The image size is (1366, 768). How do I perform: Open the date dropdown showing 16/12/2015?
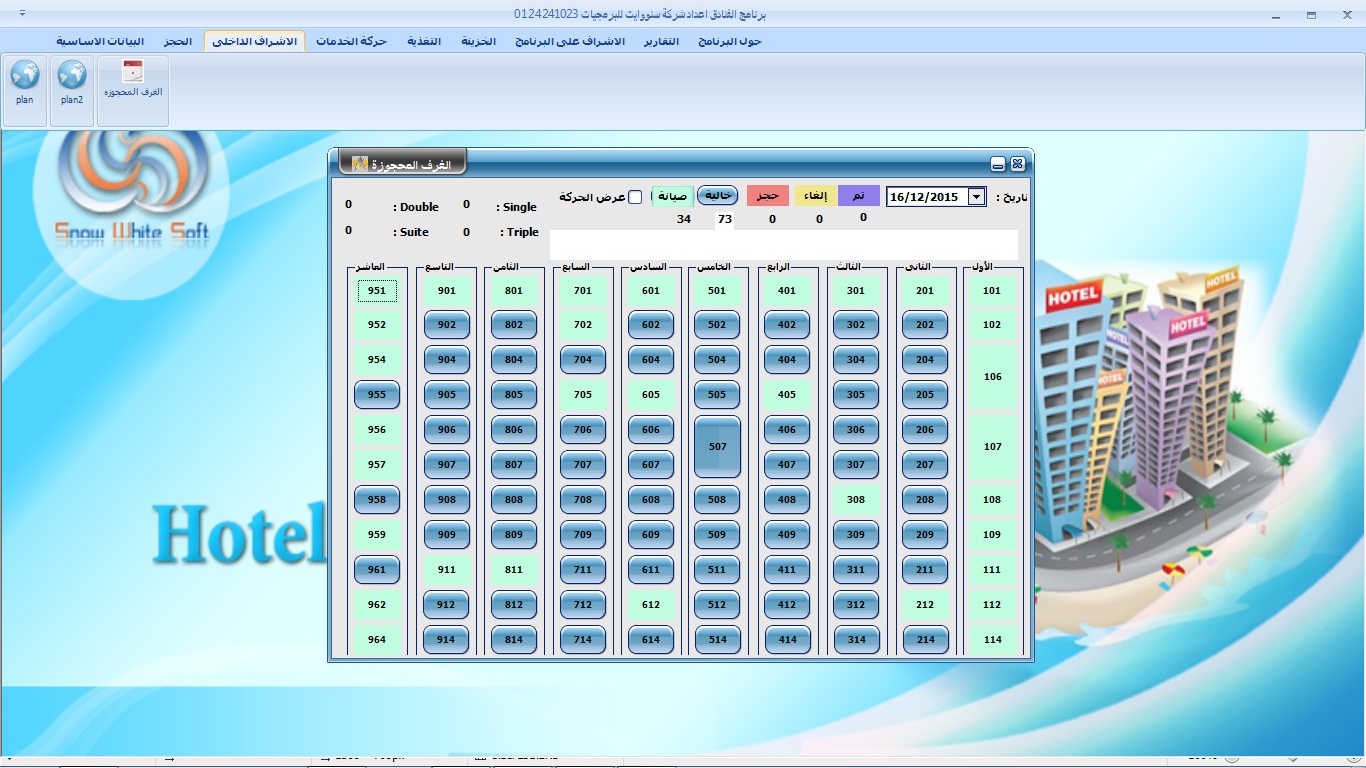coord(977,197)
